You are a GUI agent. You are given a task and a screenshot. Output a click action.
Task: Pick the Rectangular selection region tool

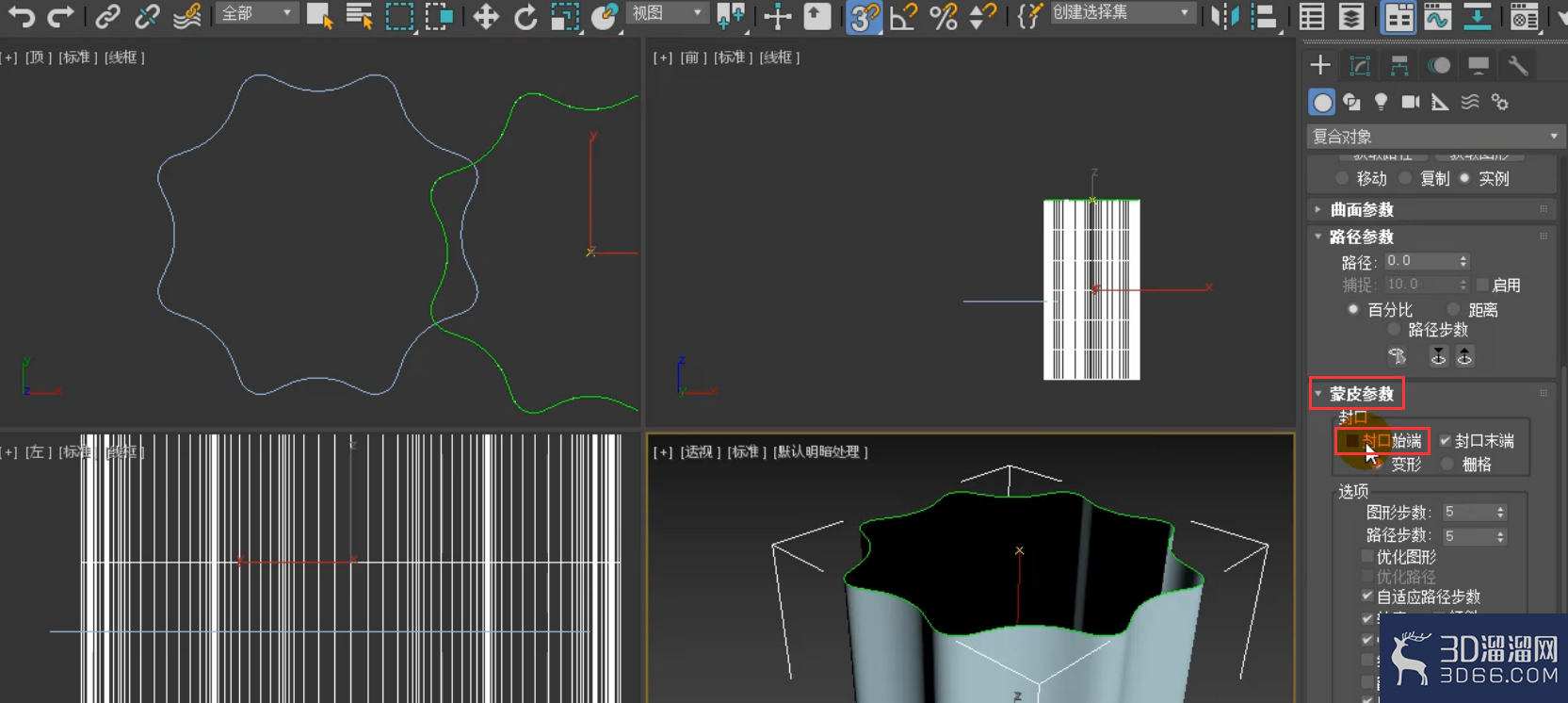click(399, 16)
